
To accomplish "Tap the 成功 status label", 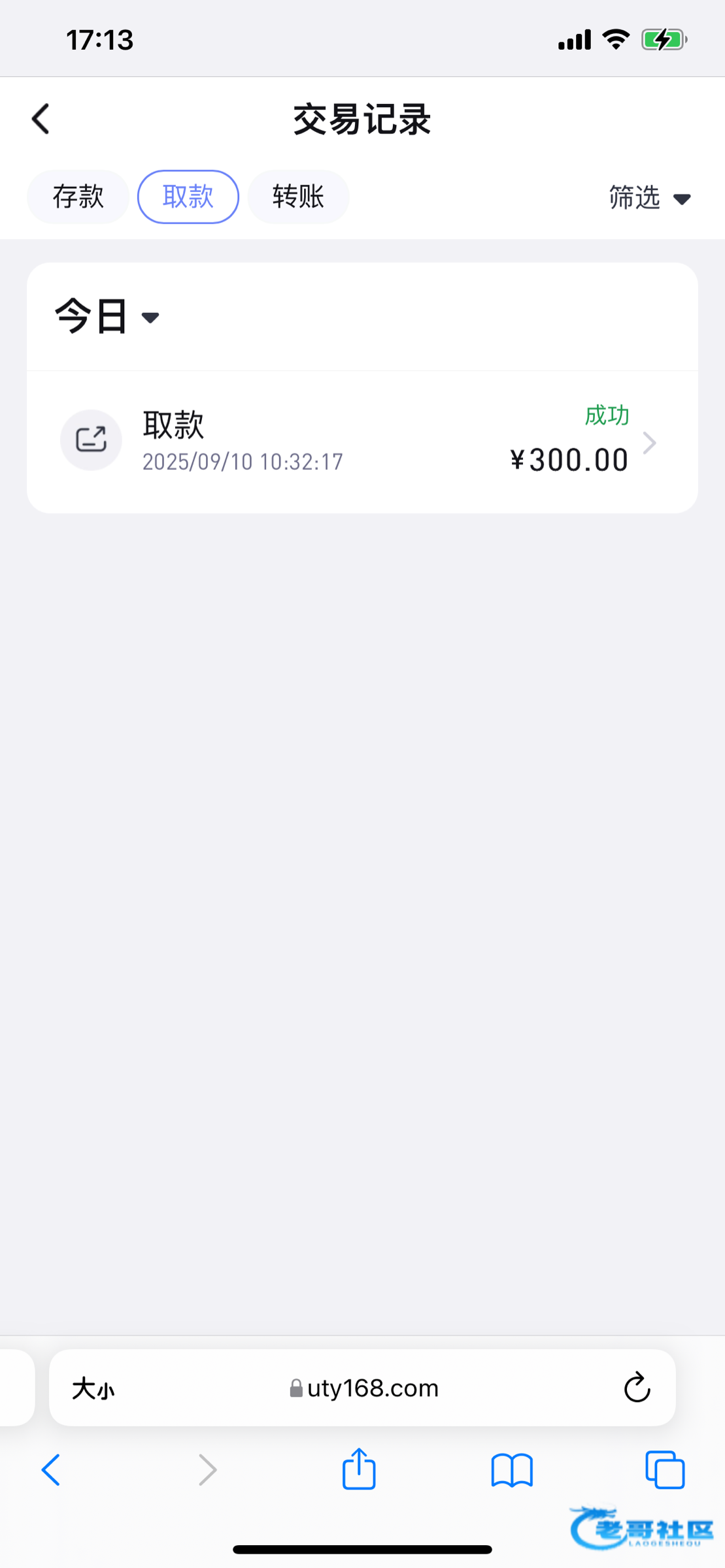I will pyautogui.click(x=607, y=416).
